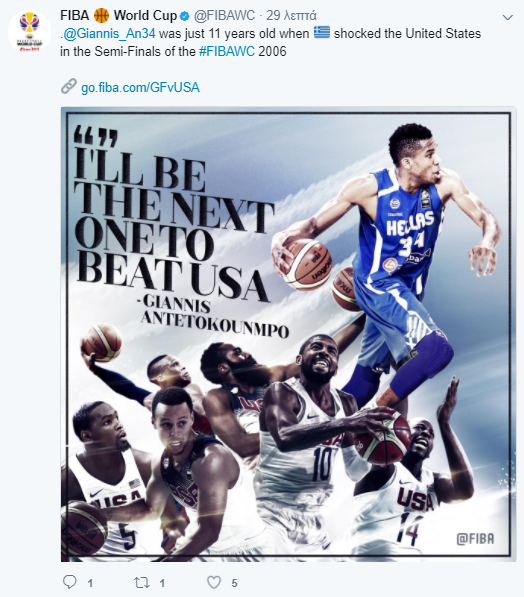Expand the tweet options chevron

(507, 17)
